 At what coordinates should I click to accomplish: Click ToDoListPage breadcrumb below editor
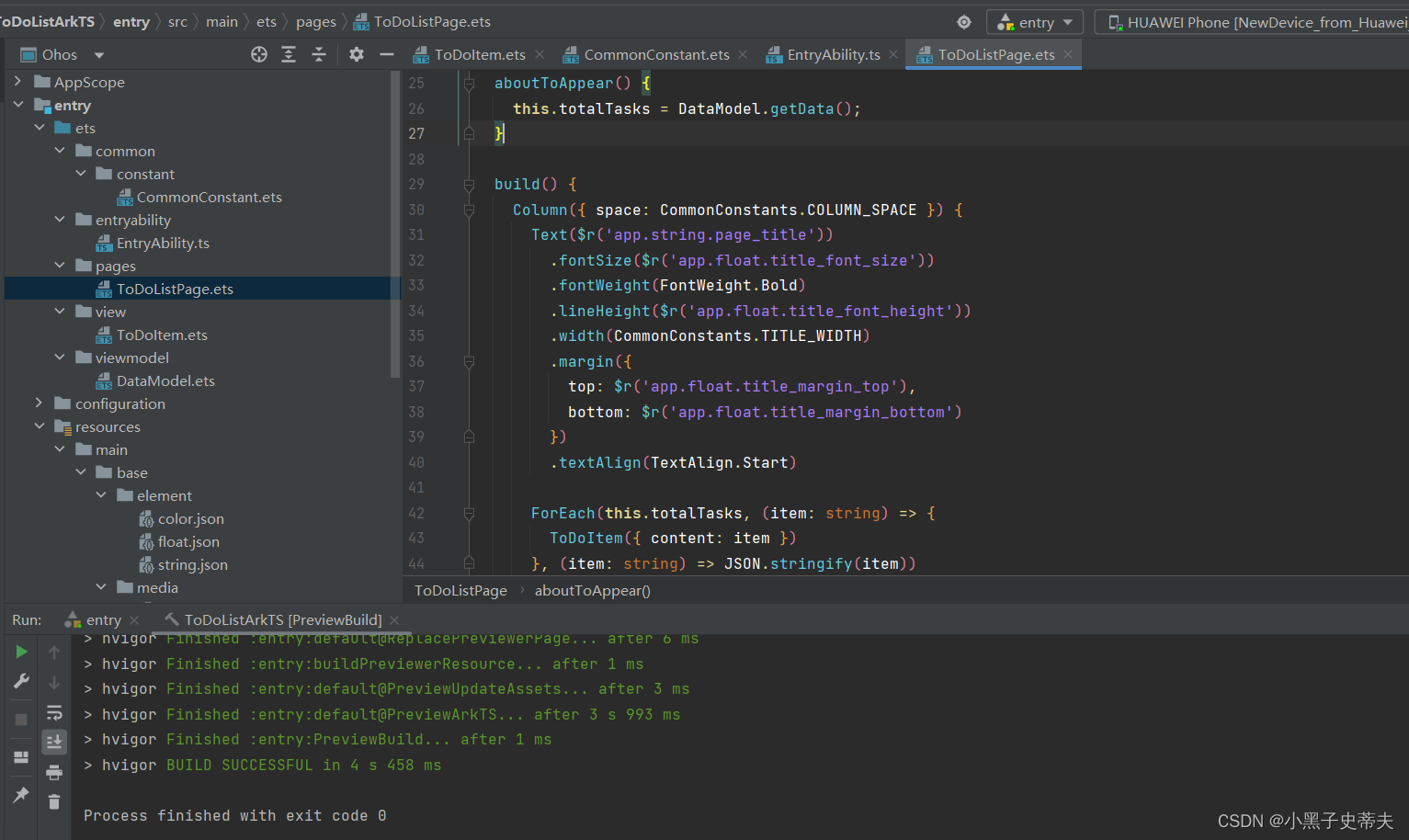460,591
